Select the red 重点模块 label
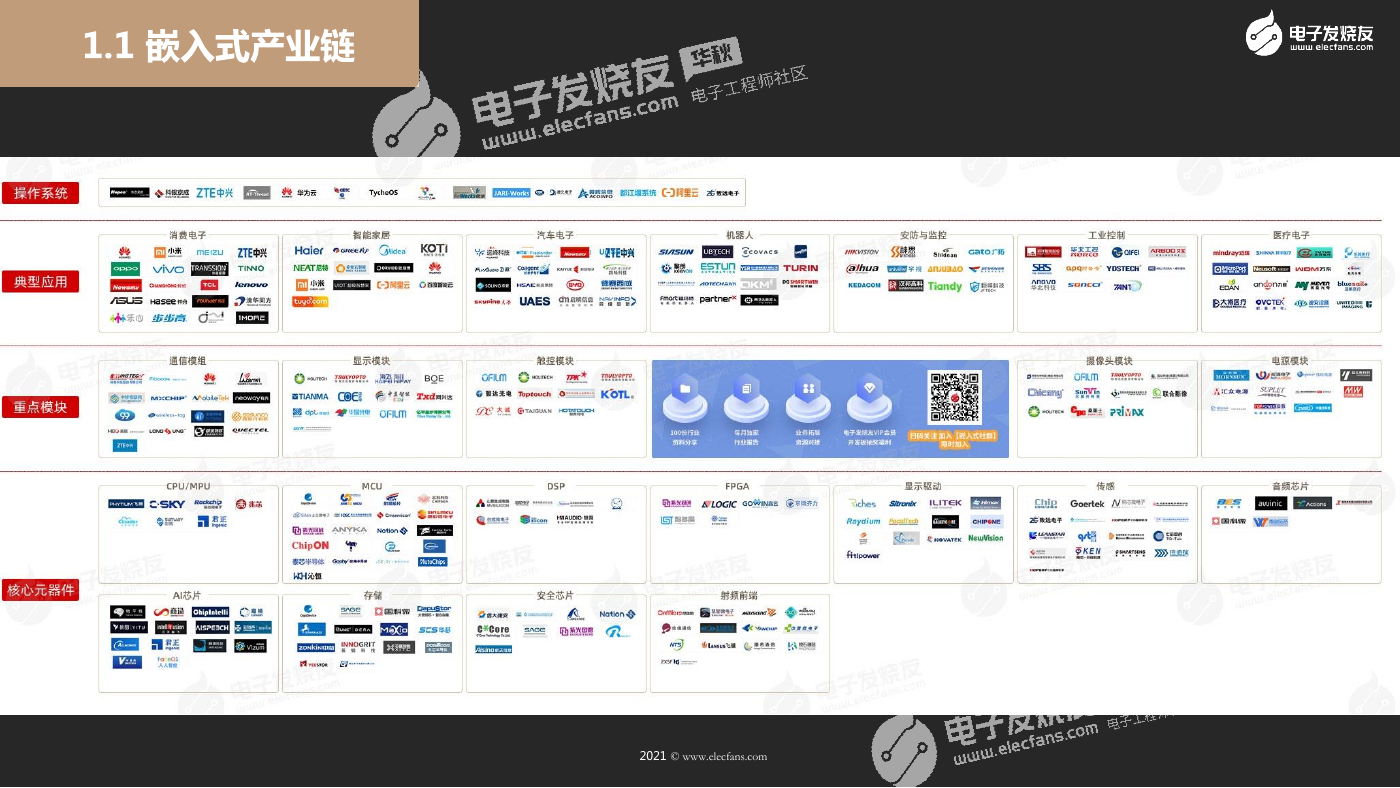This screenshot has width=1400, height=788. (x=41, y=407)
